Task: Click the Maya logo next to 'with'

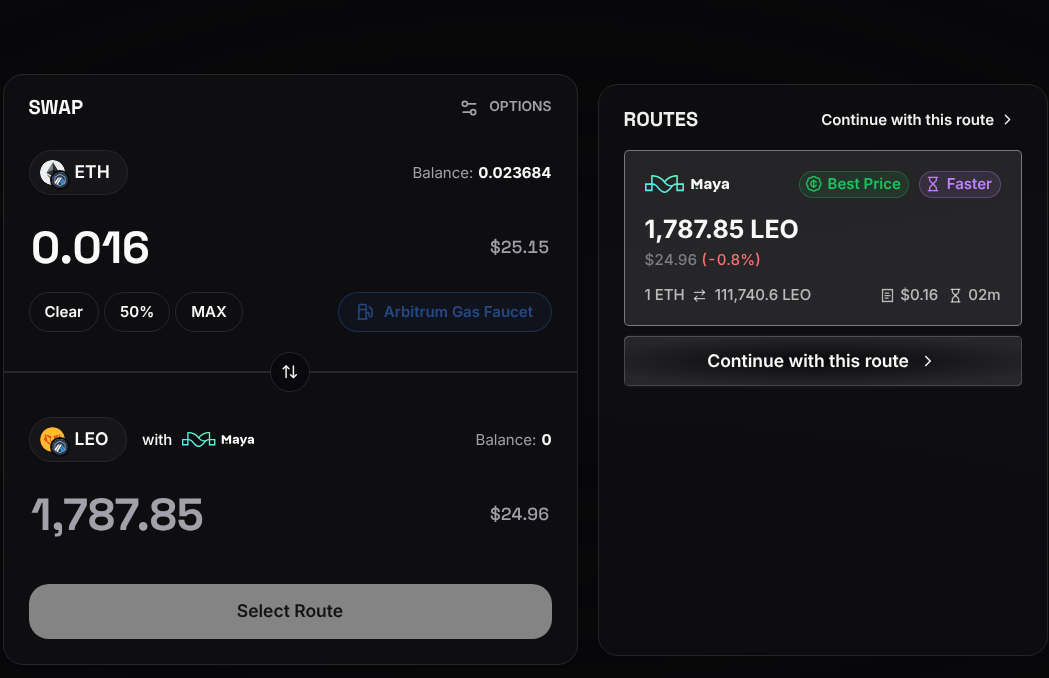Action: [x=199, y=440]
